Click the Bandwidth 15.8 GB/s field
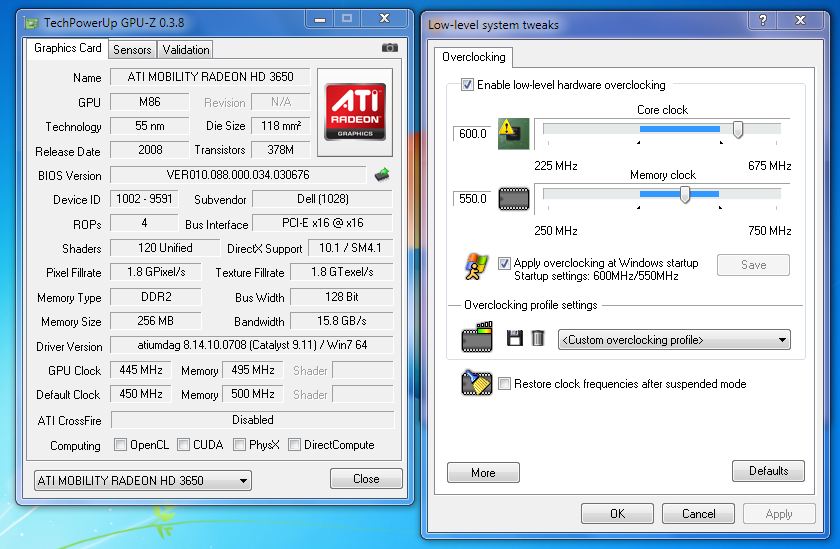This screenshot has width=840, height=549. 342,321
